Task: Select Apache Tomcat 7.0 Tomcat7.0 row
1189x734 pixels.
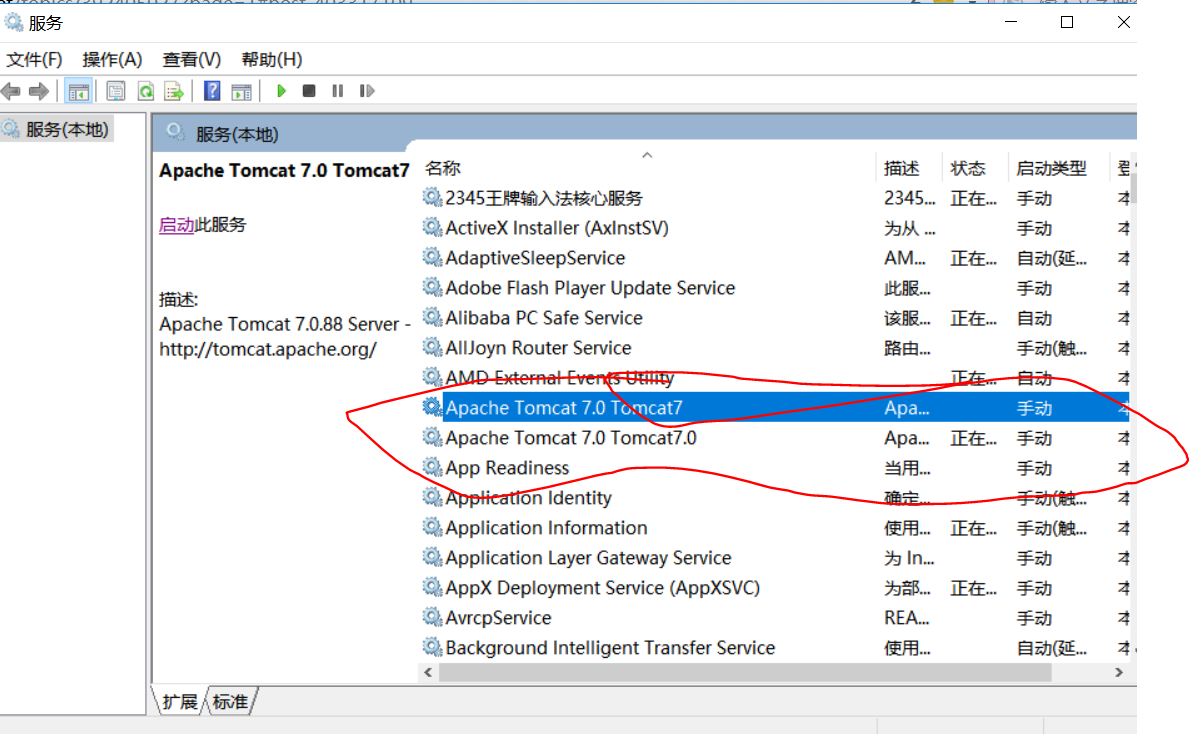Action: point(774,438)
